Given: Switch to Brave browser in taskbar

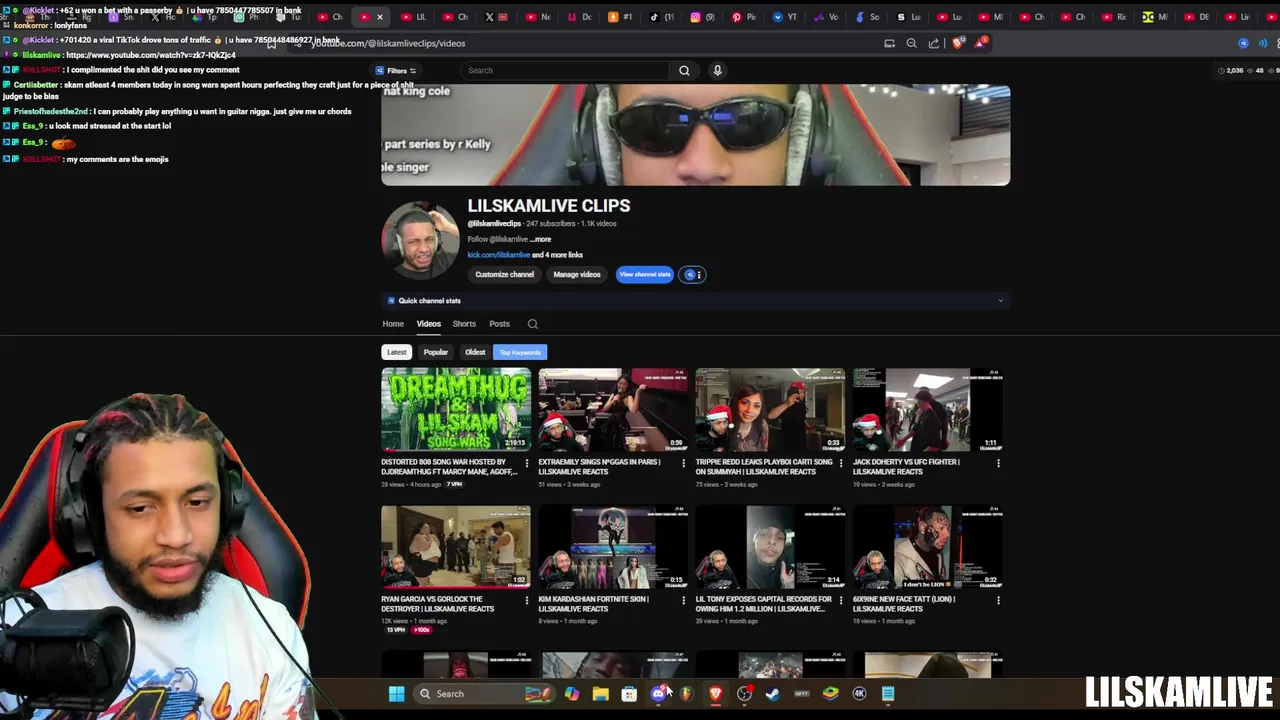Looking at the screenshot, I should tap(716, 694).
